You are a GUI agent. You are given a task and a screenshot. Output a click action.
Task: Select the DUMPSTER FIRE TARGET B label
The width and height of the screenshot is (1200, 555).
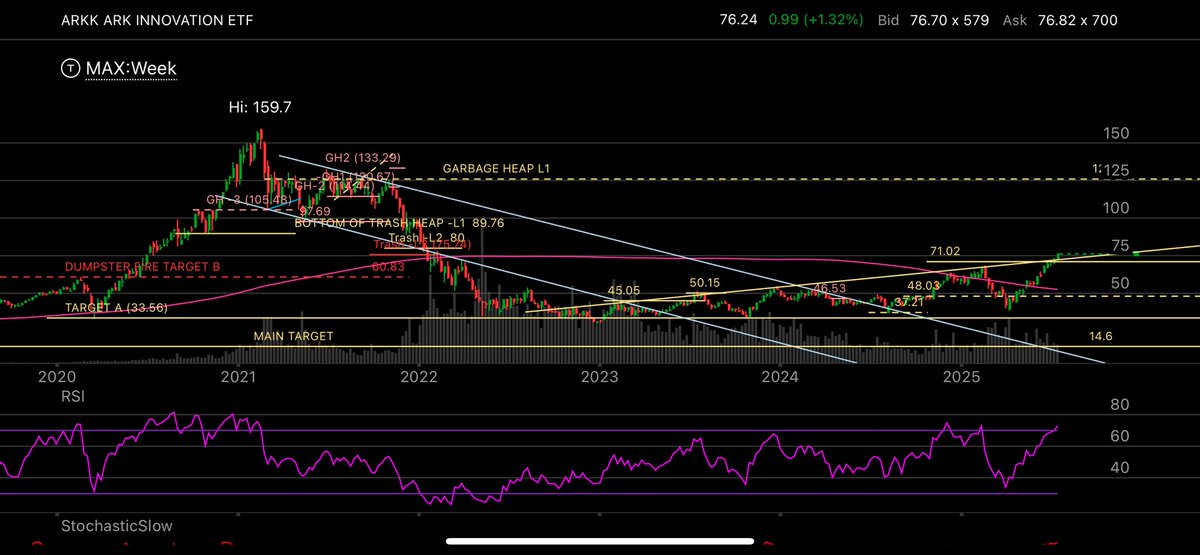pyautogui.click(x=142, y=267)
